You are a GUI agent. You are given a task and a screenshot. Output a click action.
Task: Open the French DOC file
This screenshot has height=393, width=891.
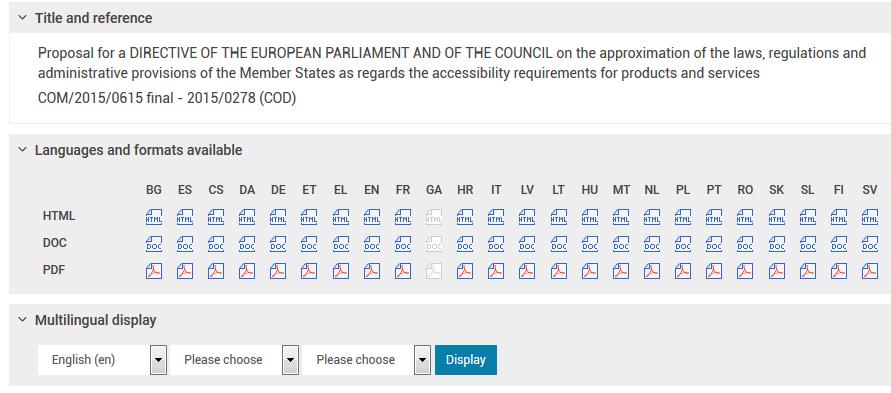pos(403,244)
